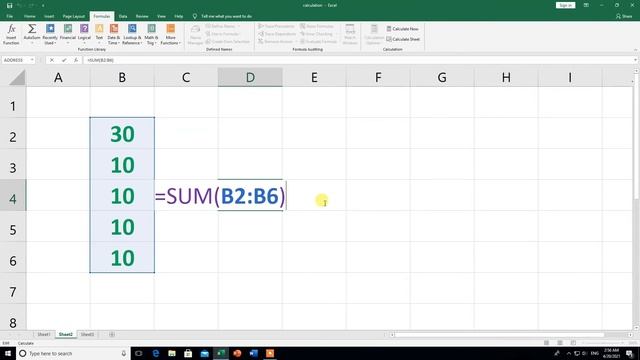Switch to the Home tab

pos(29,16)
